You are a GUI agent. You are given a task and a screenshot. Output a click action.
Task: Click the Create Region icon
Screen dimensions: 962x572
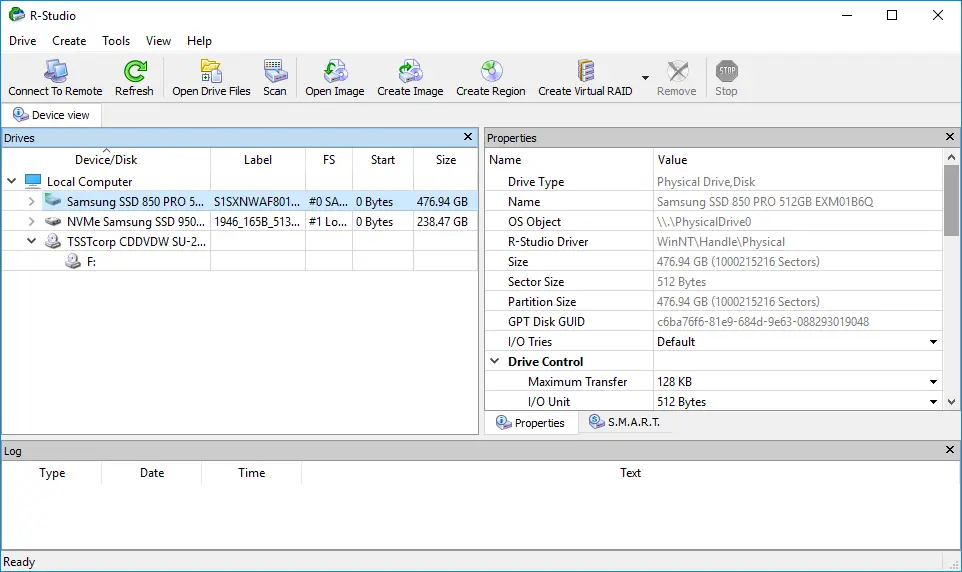point(491,71)
